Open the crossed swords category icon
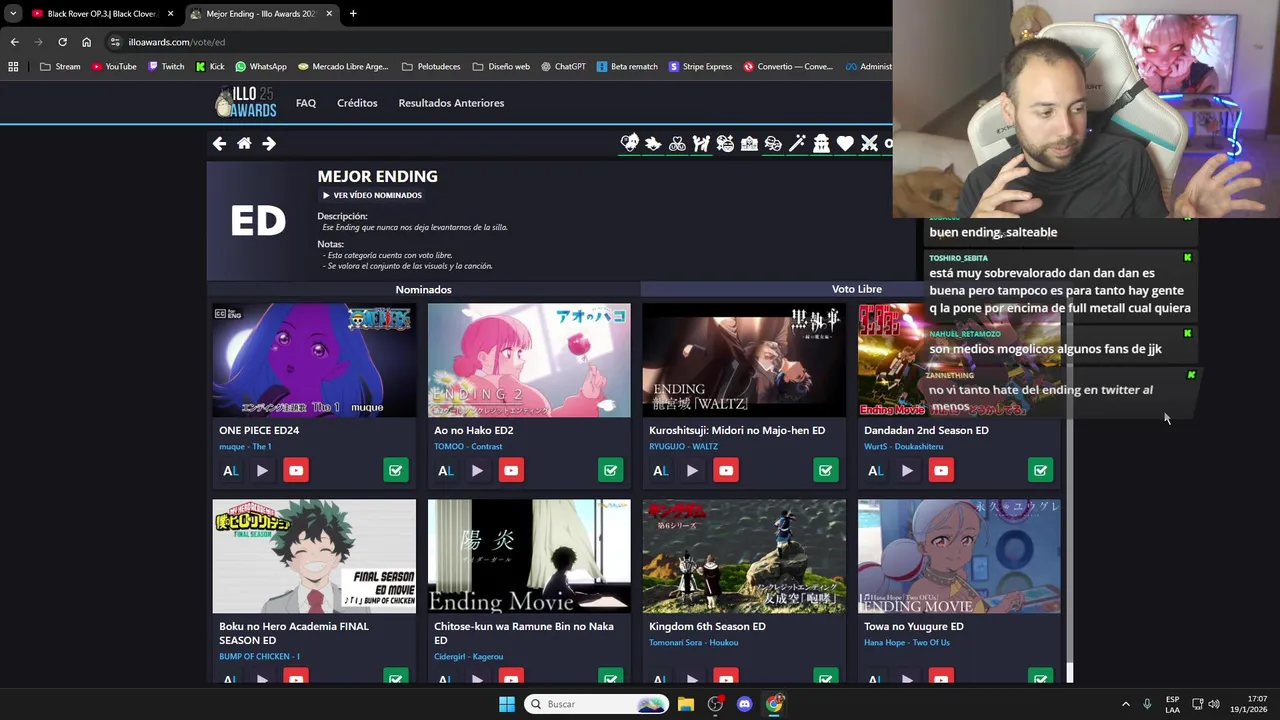1280x720 pixels. [x=869, y=143]
